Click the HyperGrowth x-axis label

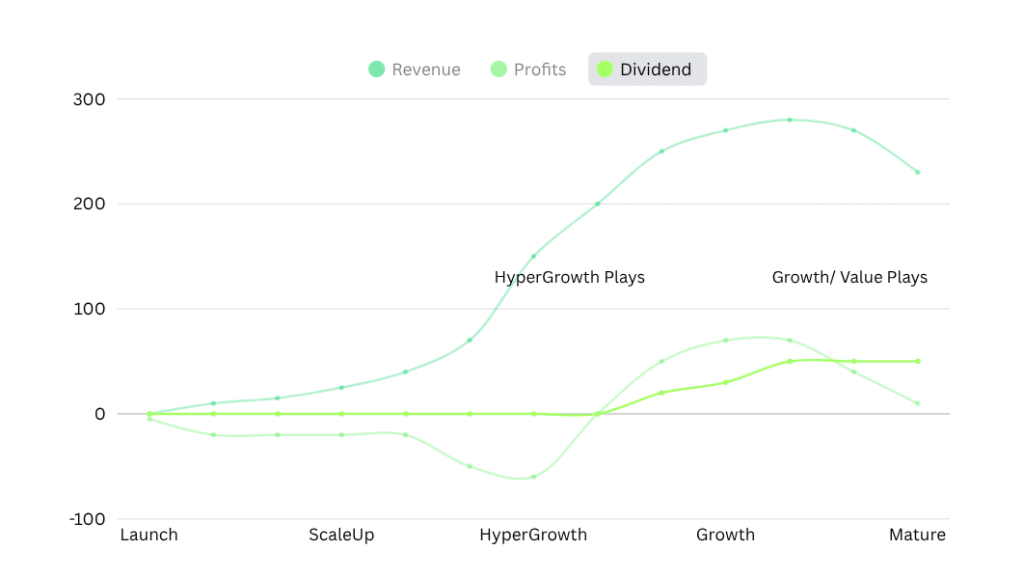coord(533,535)
